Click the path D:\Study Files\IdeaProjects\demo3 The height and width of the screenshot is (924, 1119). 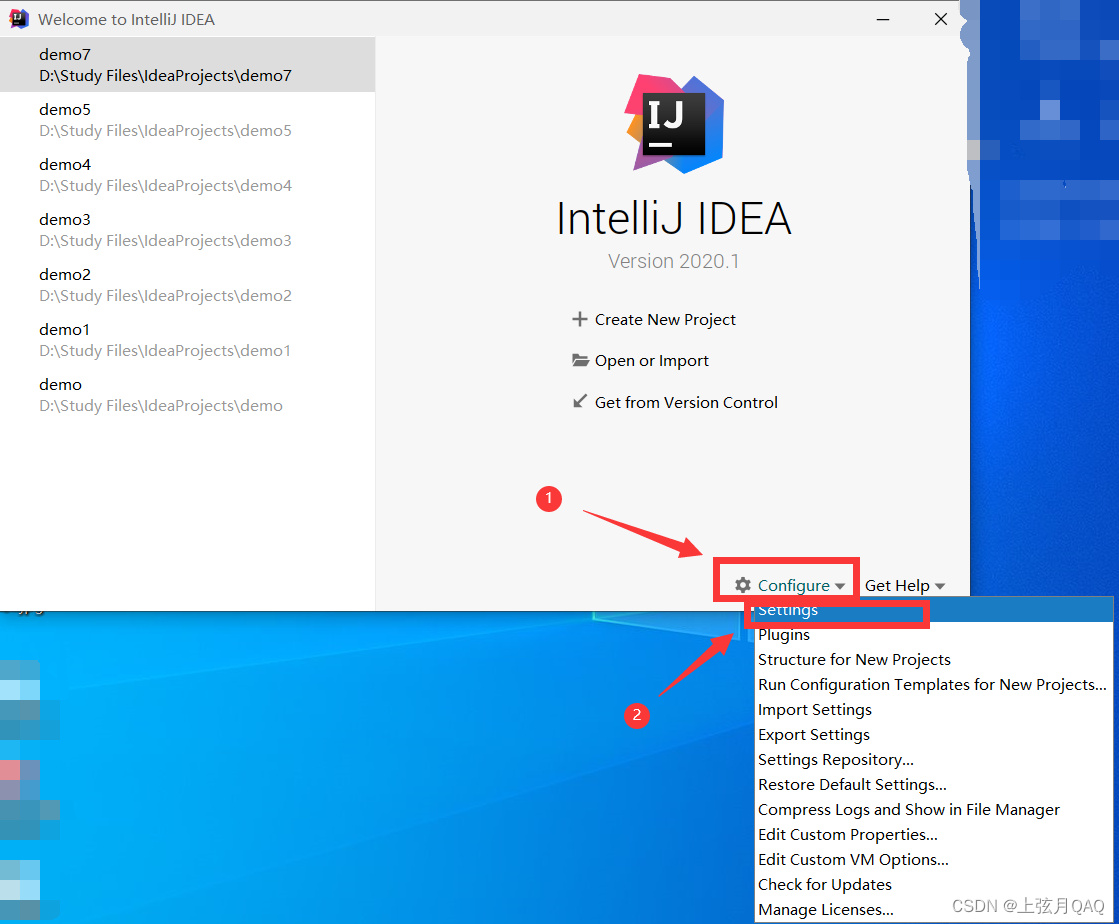pos(165,240)
